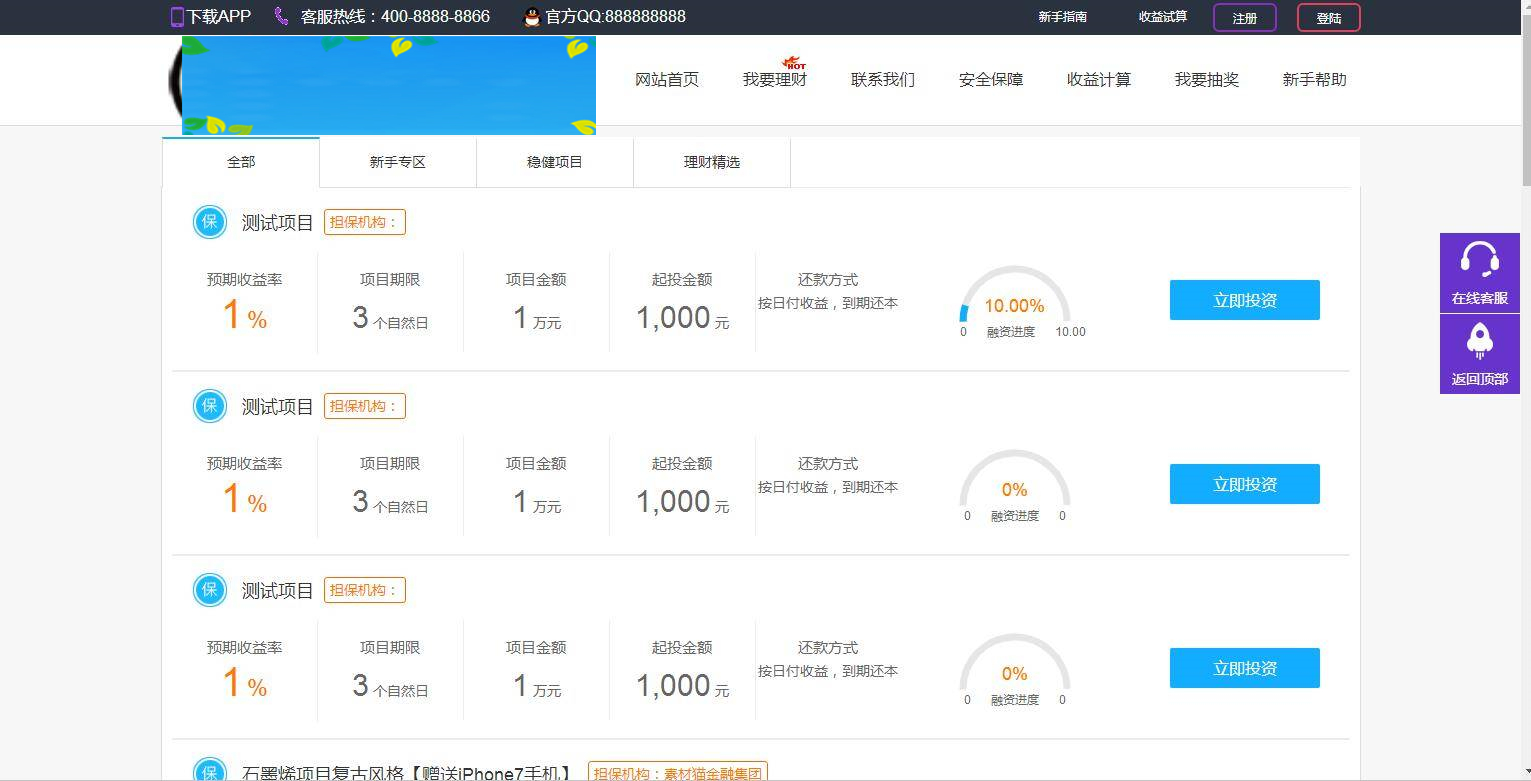Image resolution: width=1531 pixels, height=781 pixels.
Task: Click 返回顶部 rocket icon
Action: click(x=1479, y=343)
